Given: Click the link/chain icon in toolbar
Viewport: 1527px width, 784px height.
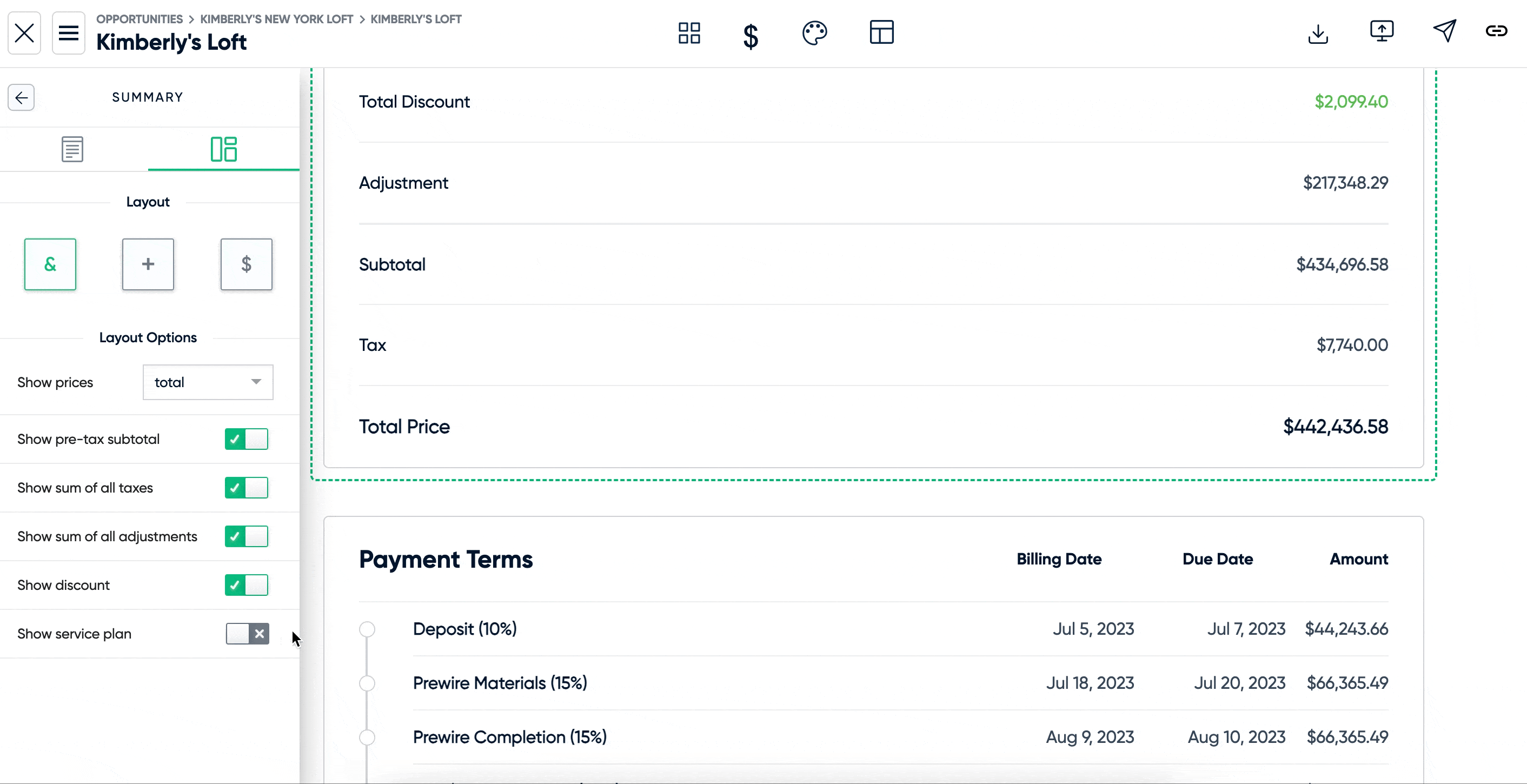Looking at the screenshot, I should tap(1497, 32).
